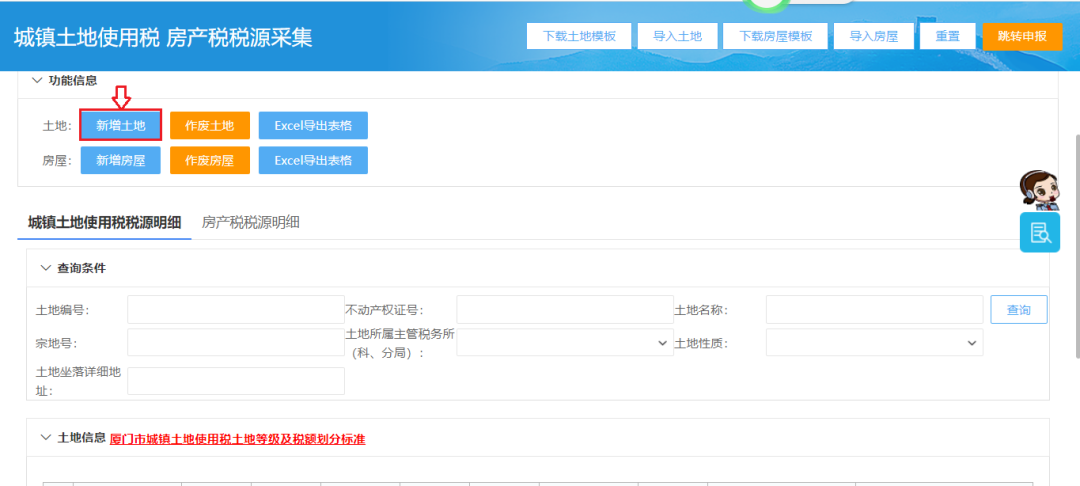Click 新增土地 button
Image resolution: width=1080 pixels, height=486 pixels.
click(121, 125)
